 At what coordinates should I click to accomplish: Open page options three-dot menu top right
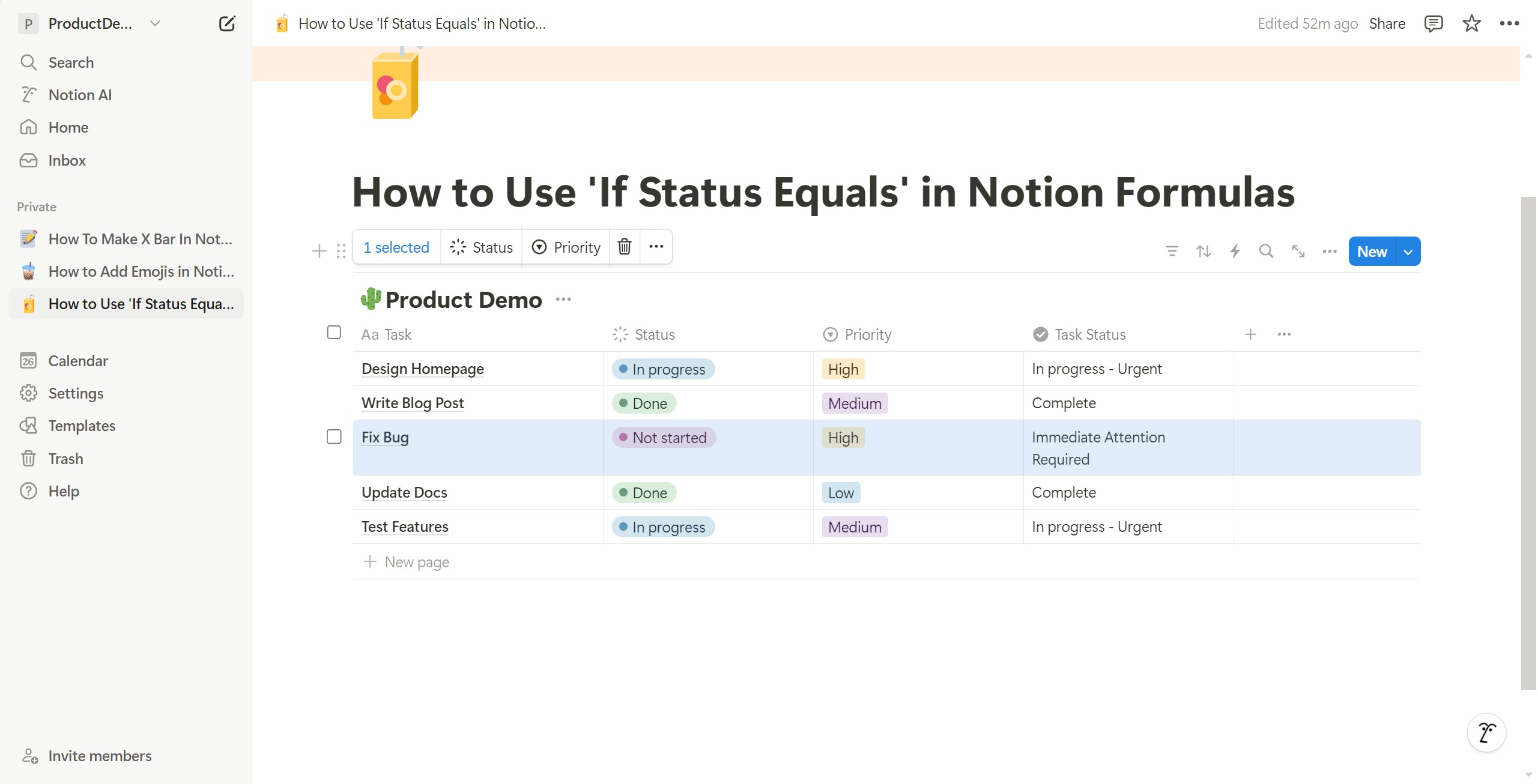tap(1509, 24)
